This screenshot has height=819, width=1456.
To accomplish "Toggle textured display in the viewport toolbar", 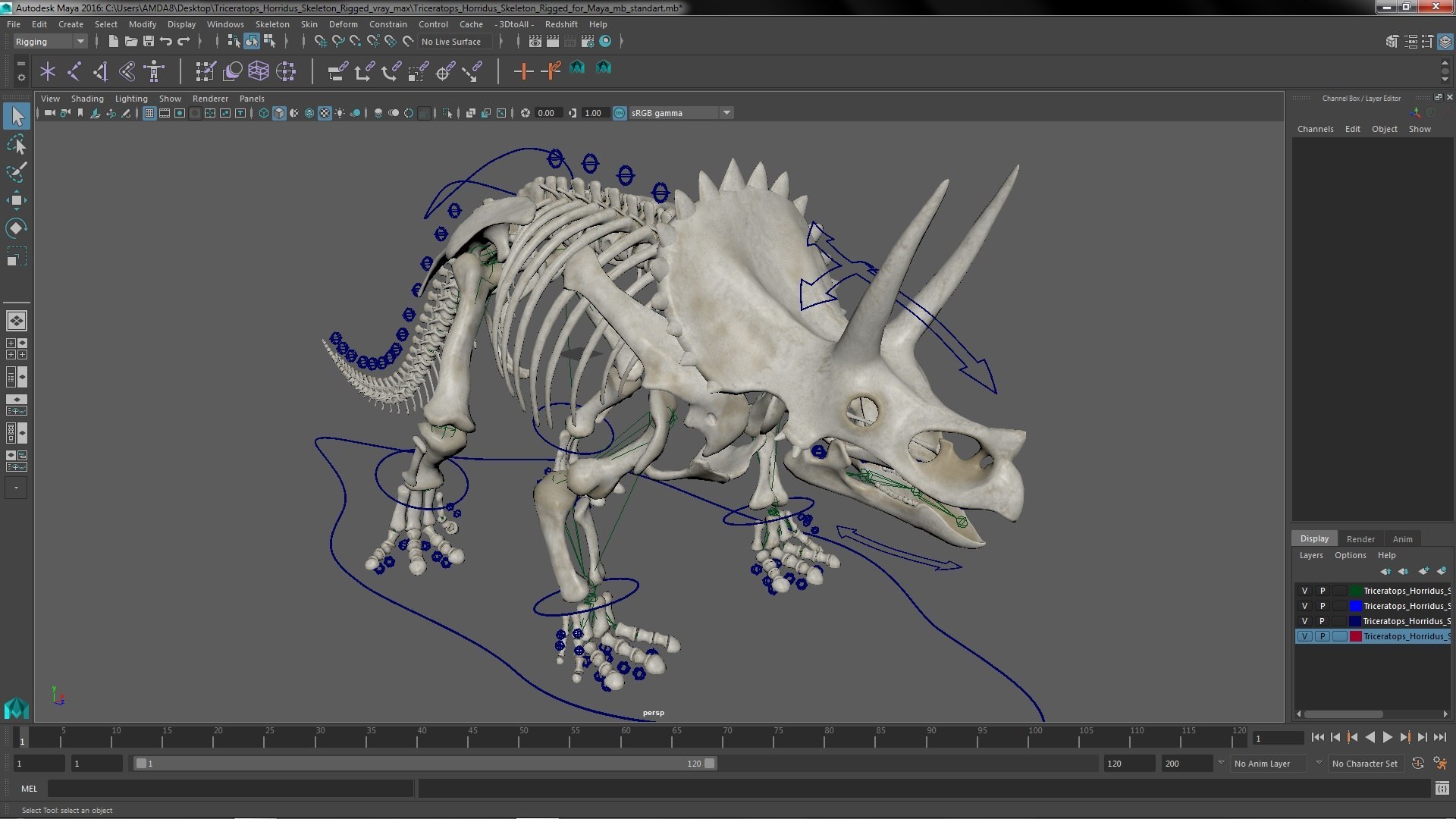I will click(x=325, y=113).
